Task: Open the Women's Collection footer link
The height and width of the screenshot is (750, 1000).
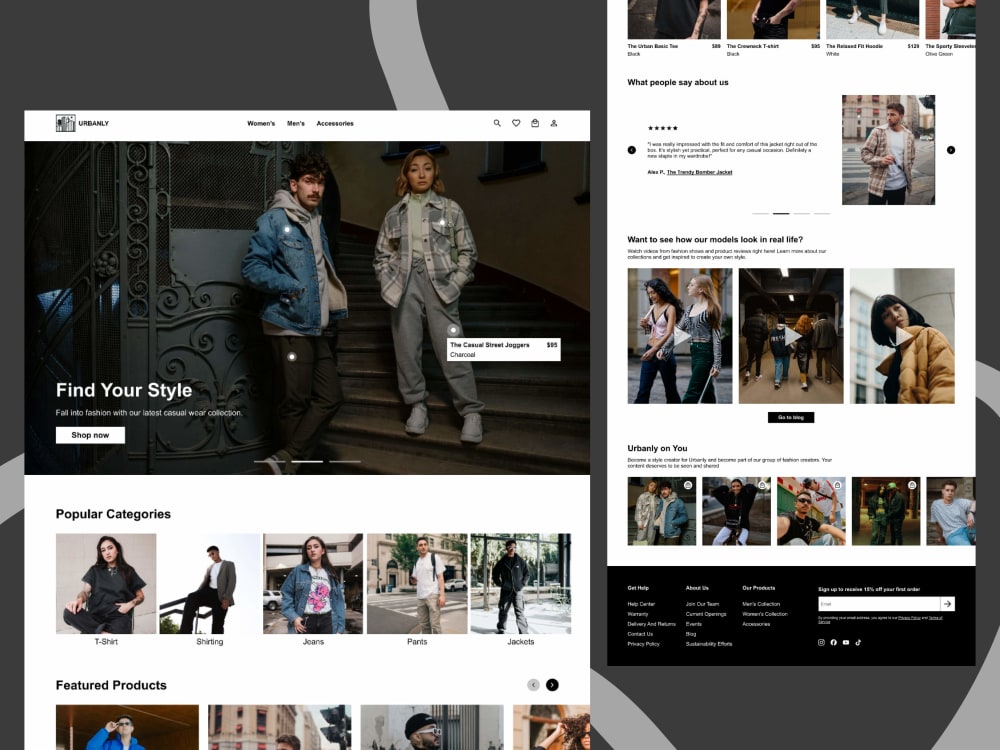Action: point(765,614)
